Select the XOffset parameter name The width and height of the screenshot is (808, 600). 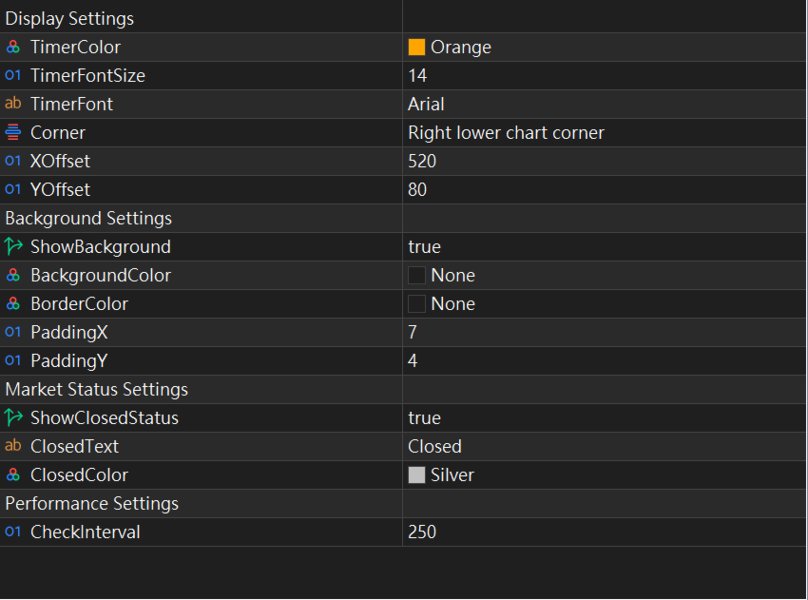[x=60, y=161]
